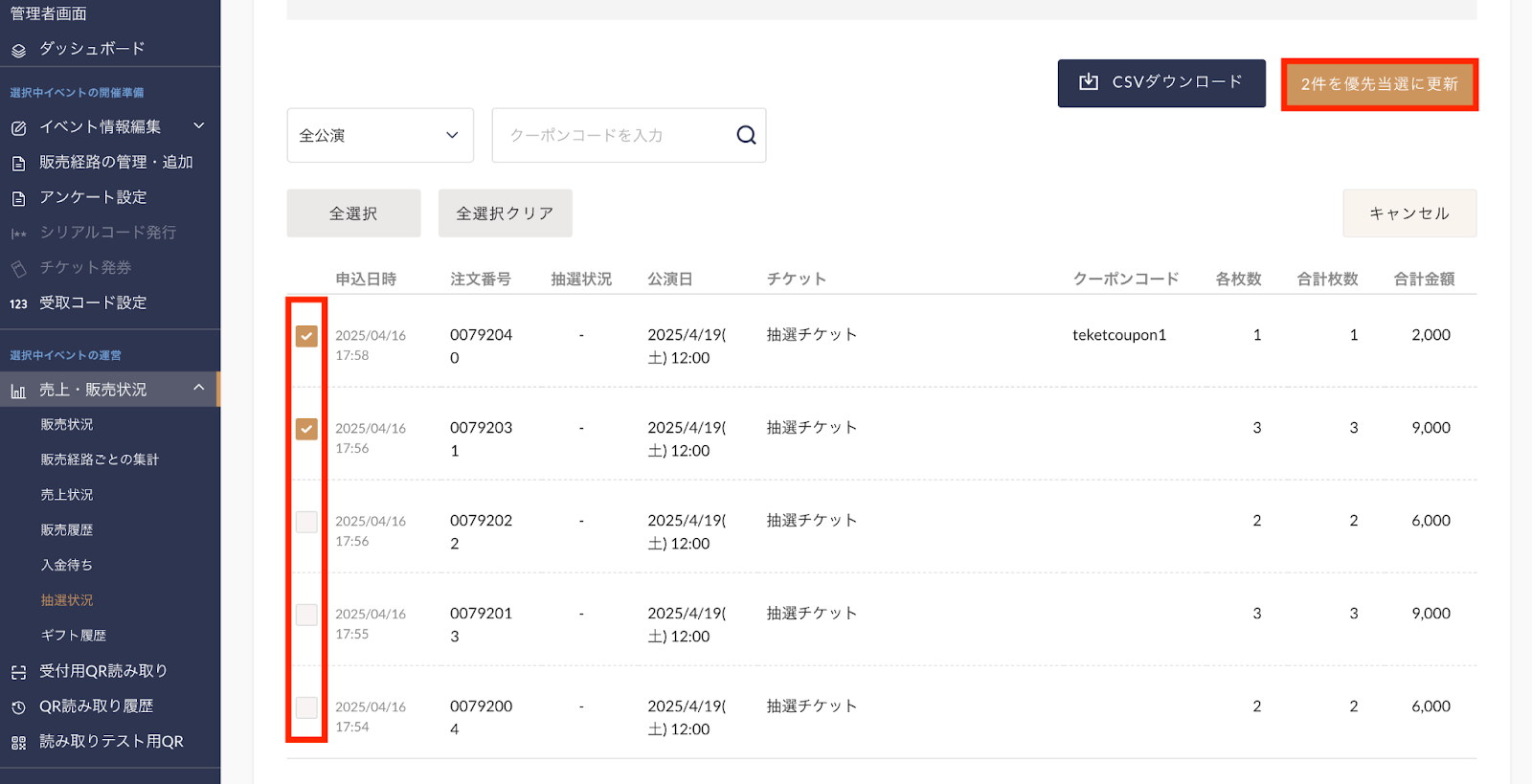The width and height of the screenshot is (1532, 784).
Task: Open 販売履歴 submenu item
Action: 67,530
